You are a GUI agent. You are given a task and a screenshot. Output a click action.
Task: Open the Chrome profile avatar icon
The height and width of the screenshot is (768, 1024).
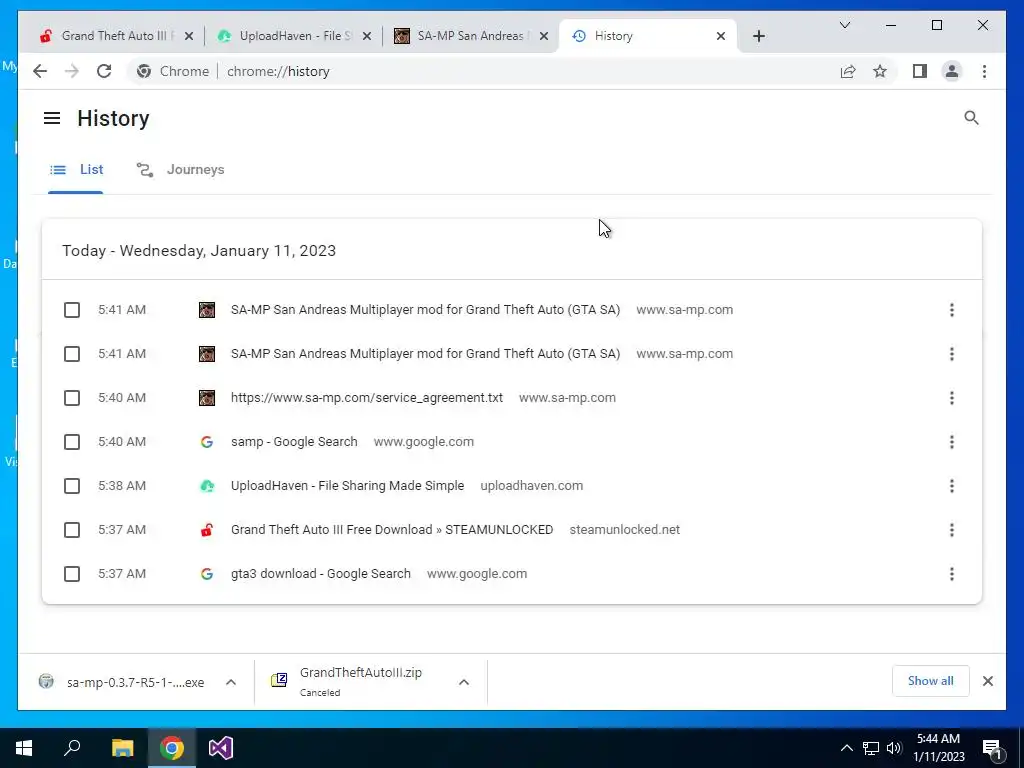click(952, 71)
